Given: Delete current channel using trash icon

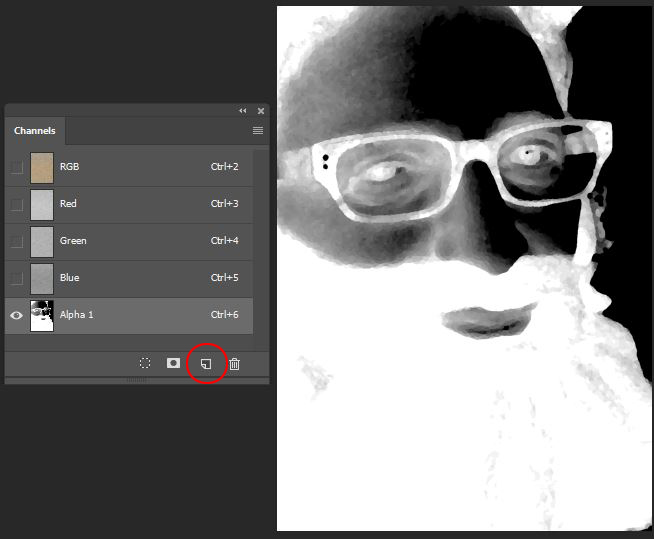Looking at the screenshot, I should tap(234, 364).
